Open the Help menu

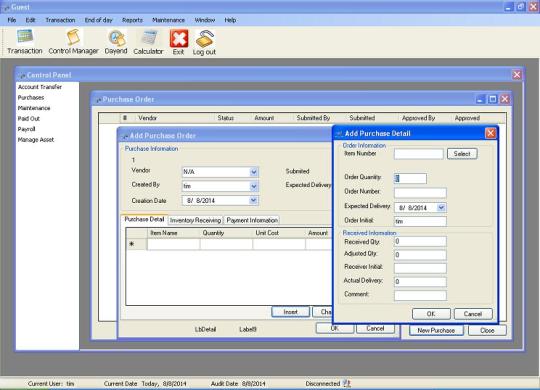[230, 20]
